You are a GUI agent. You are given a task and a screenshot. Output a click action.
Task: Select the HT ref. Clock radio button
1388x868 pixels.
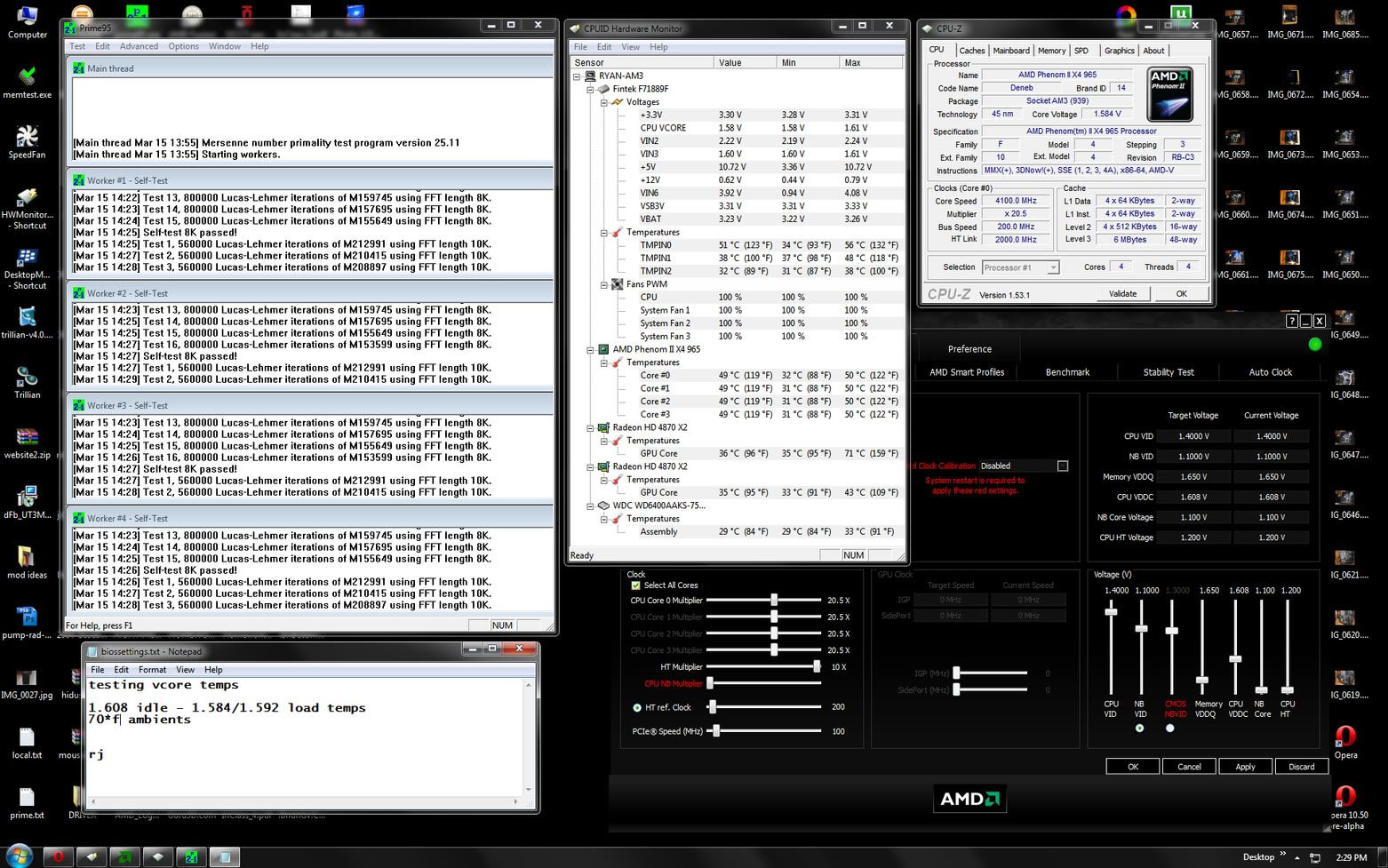coord(637,708)
